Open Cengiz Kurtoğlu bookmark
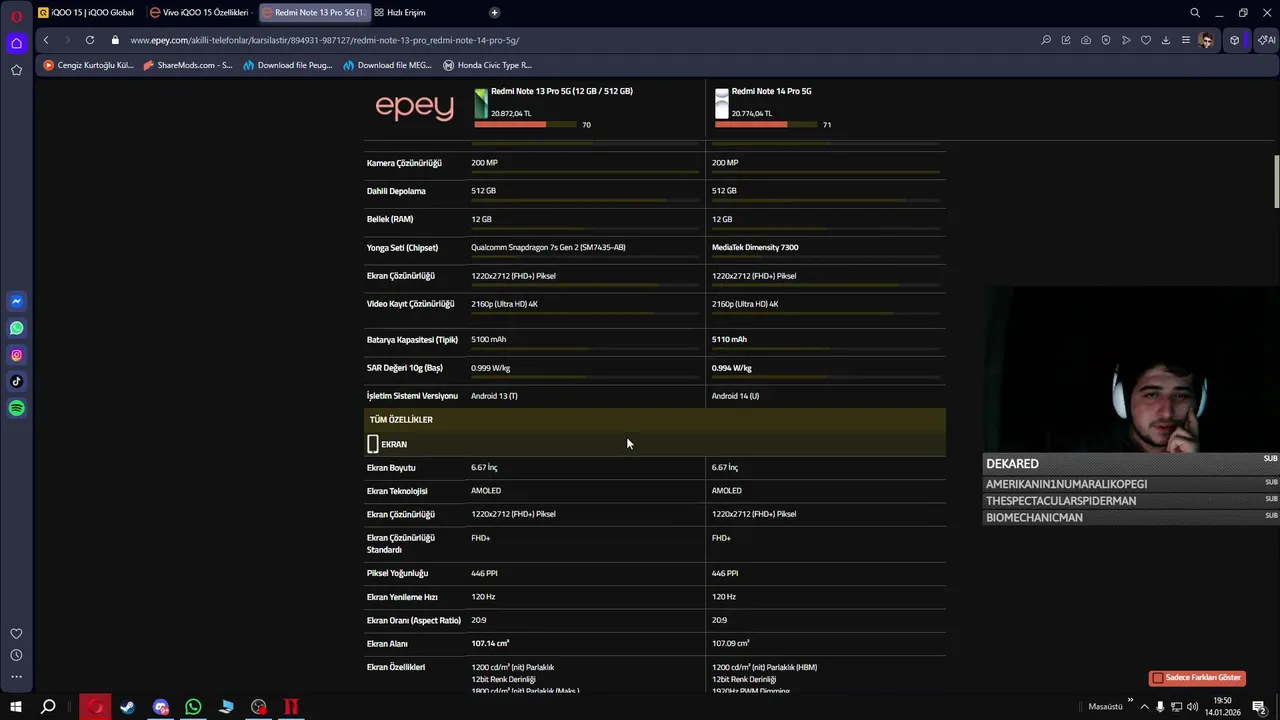 coord(88,65)
